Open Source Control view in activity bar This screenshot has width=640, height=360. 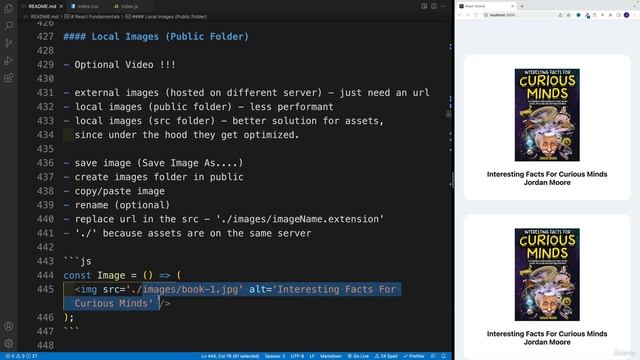tap(8, 43)
